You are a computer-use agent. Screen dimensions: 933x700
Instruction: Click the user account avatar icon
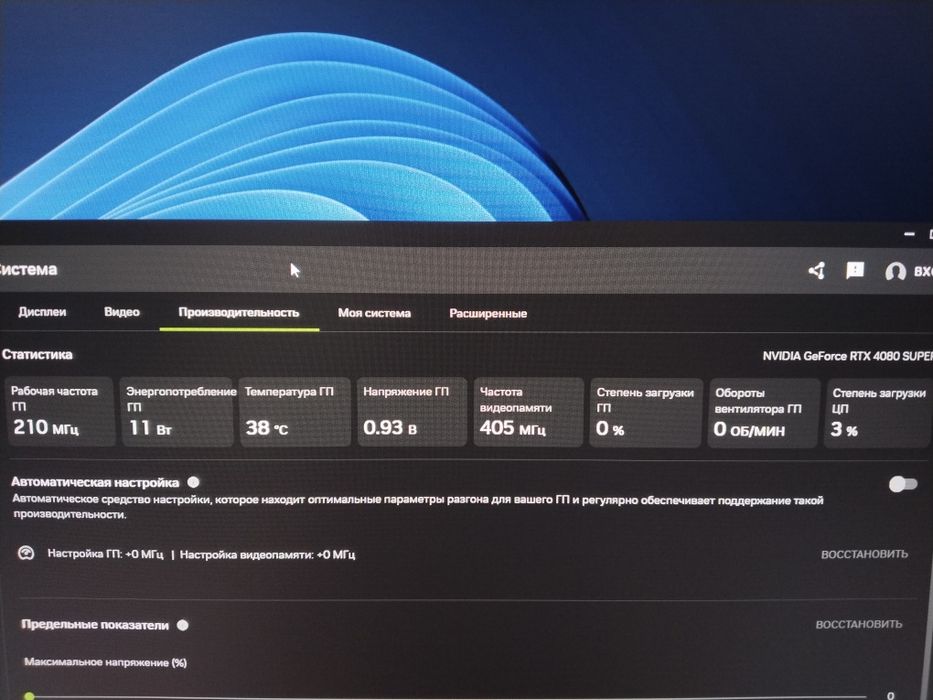coord(895,272)
